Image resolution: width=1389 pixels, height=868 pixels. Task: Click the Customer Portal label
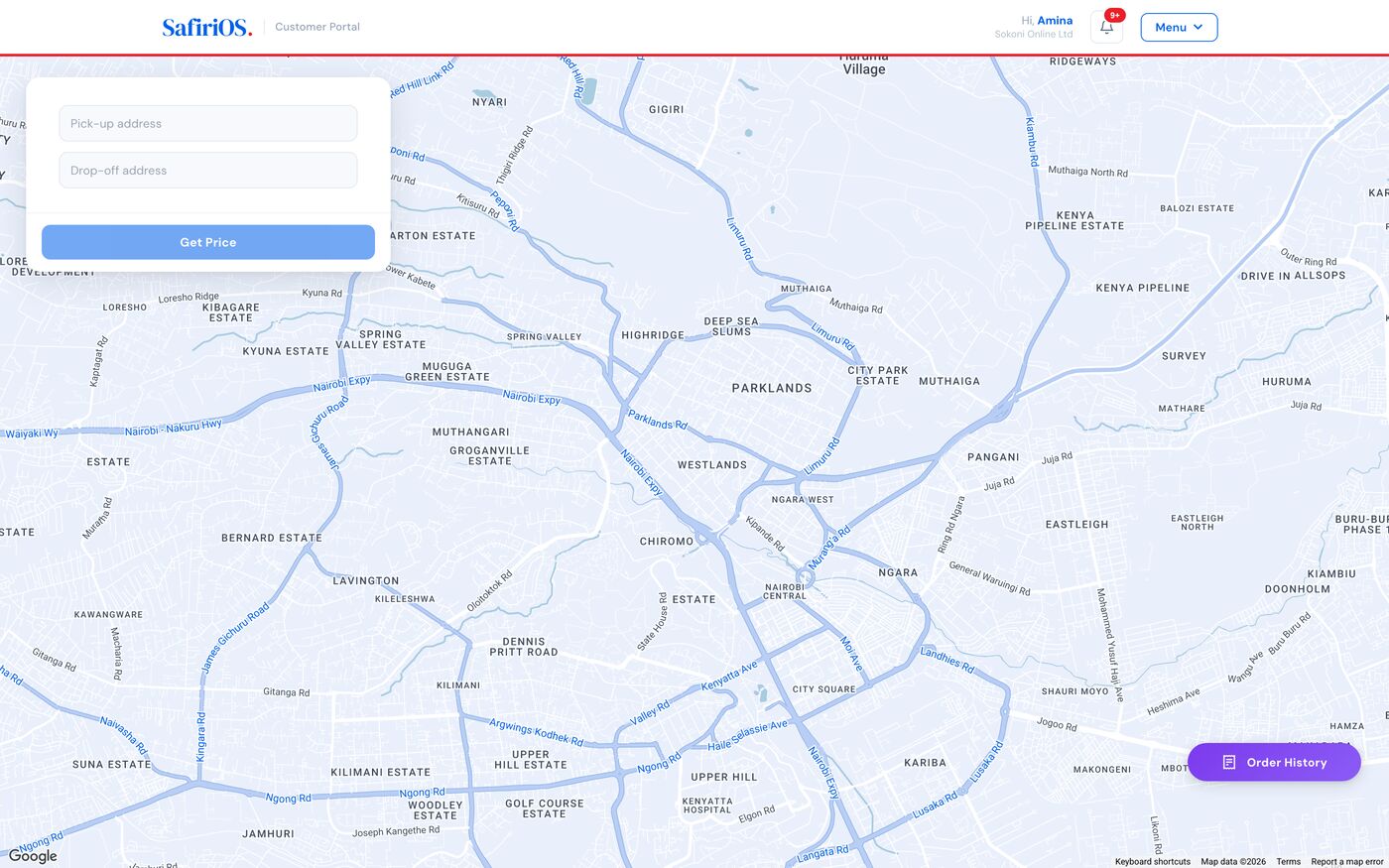tap(317, 27)
